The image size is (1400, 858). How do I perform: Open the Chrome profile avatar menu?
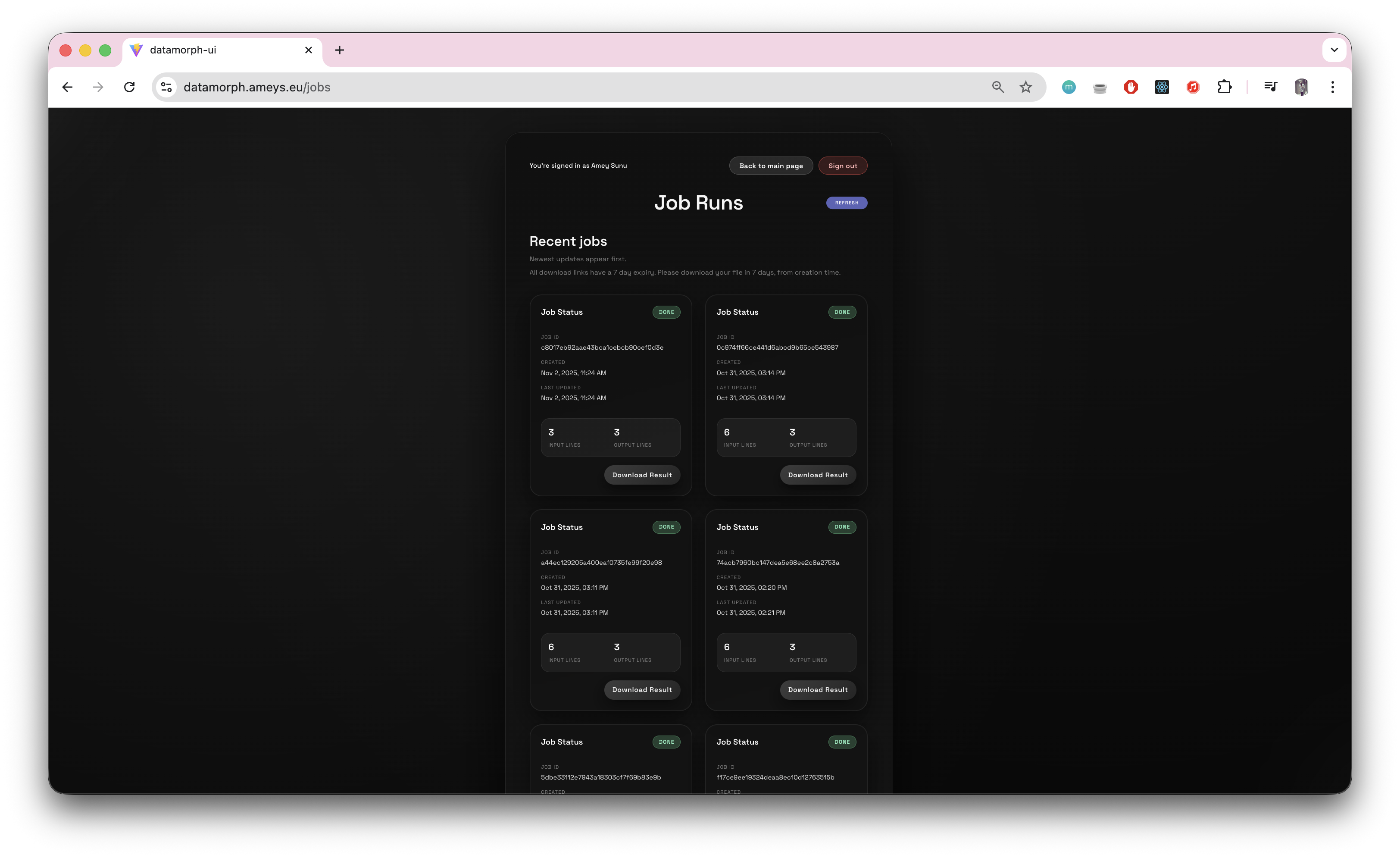(1302, 87)
